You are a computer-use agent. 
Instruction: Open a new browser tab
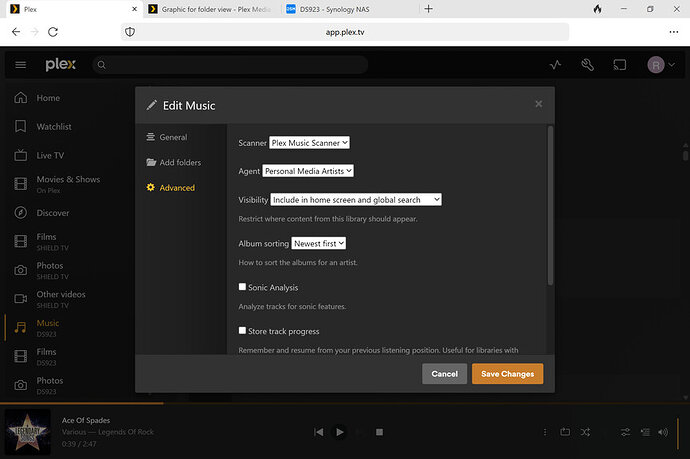[428, 9]
